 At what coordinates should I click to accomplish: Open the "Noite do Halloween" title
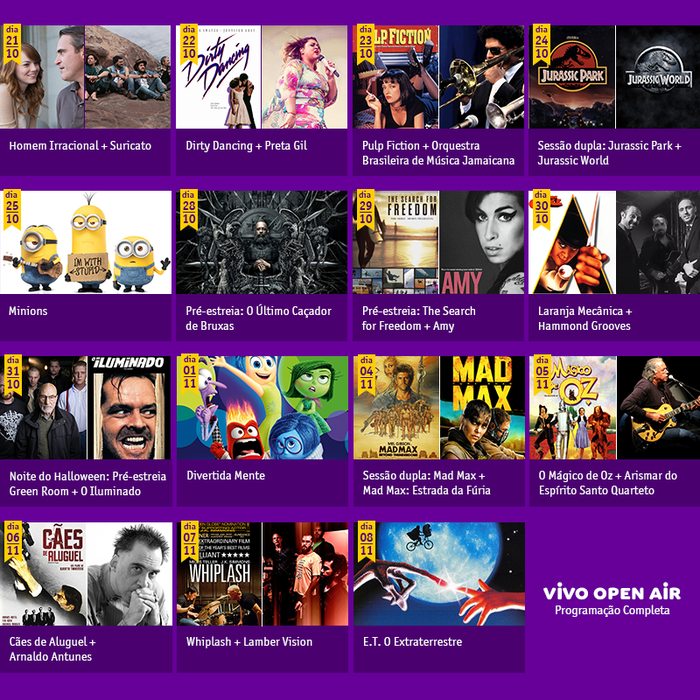point(88,483)
